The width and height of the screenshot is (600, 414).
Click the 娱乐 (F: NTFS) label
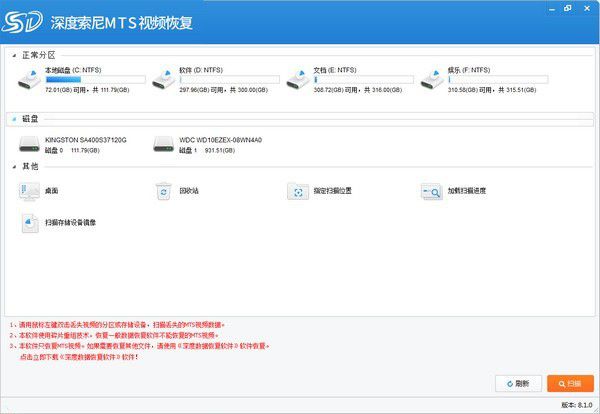tap(469, 70)
